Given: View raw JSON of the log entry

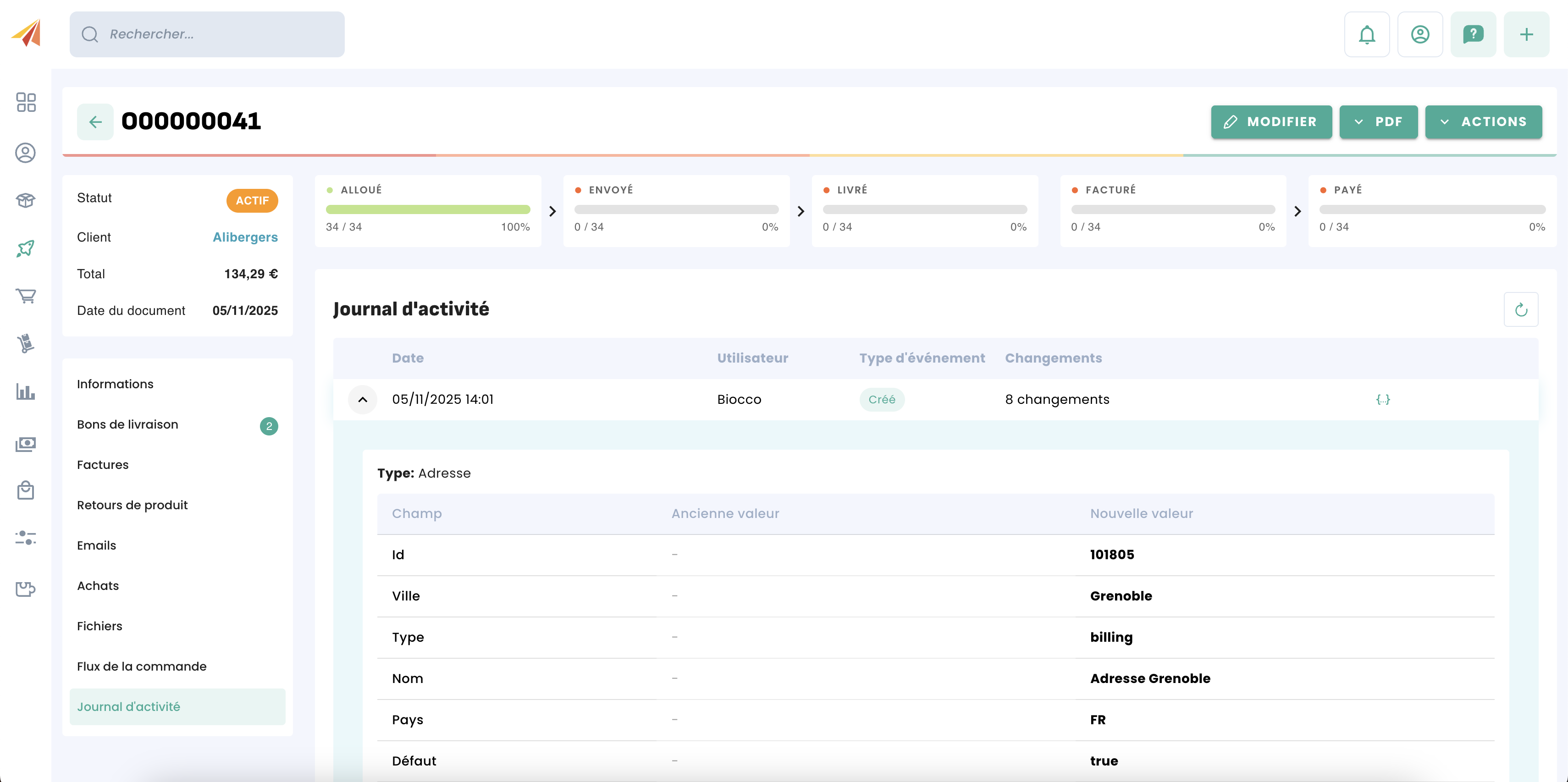Looking at the screenshot, I should [x=1382, y=400].
